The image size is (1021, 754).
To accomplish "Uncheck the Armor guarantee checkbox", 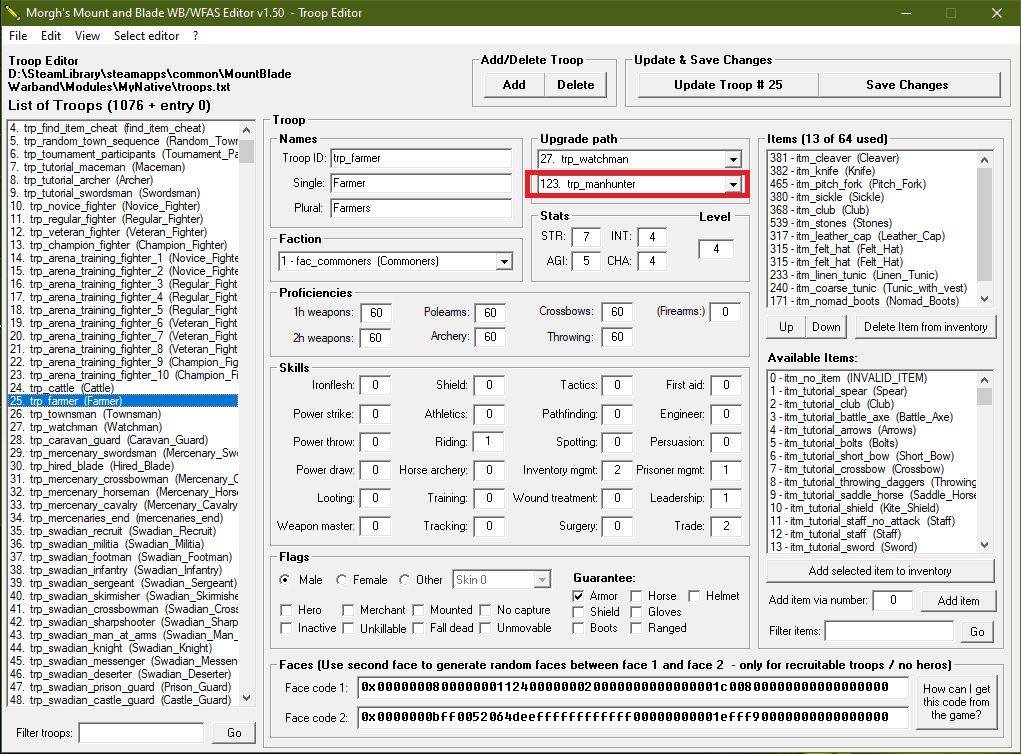I will [579, 596].
